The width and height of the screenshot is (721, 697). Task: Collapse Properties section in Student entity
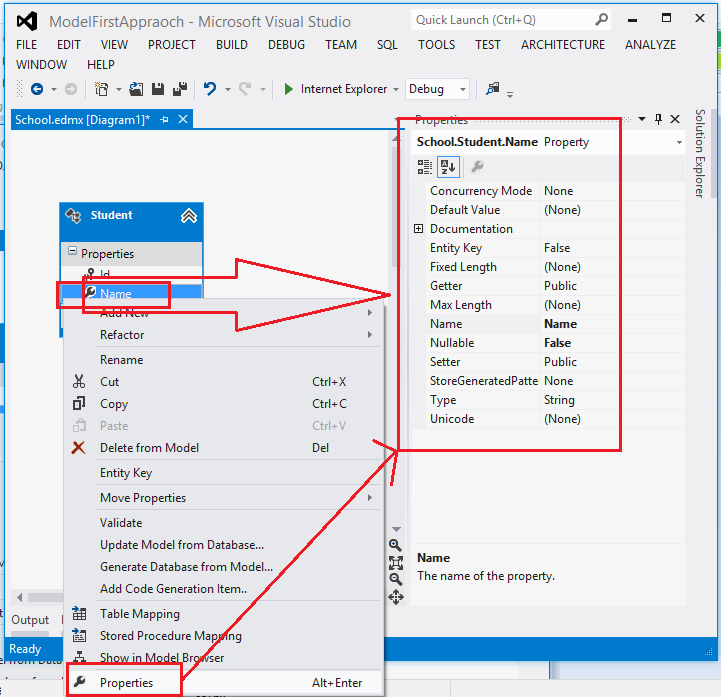tap(72, 251)
